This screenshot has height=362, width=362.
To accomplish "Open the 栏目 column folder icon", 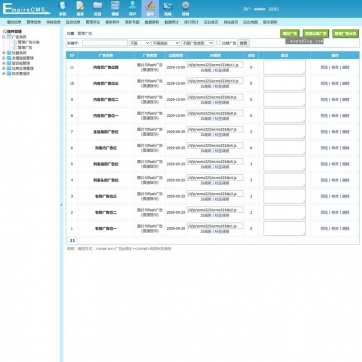I will pyautogui.click(x=97, y=8).
